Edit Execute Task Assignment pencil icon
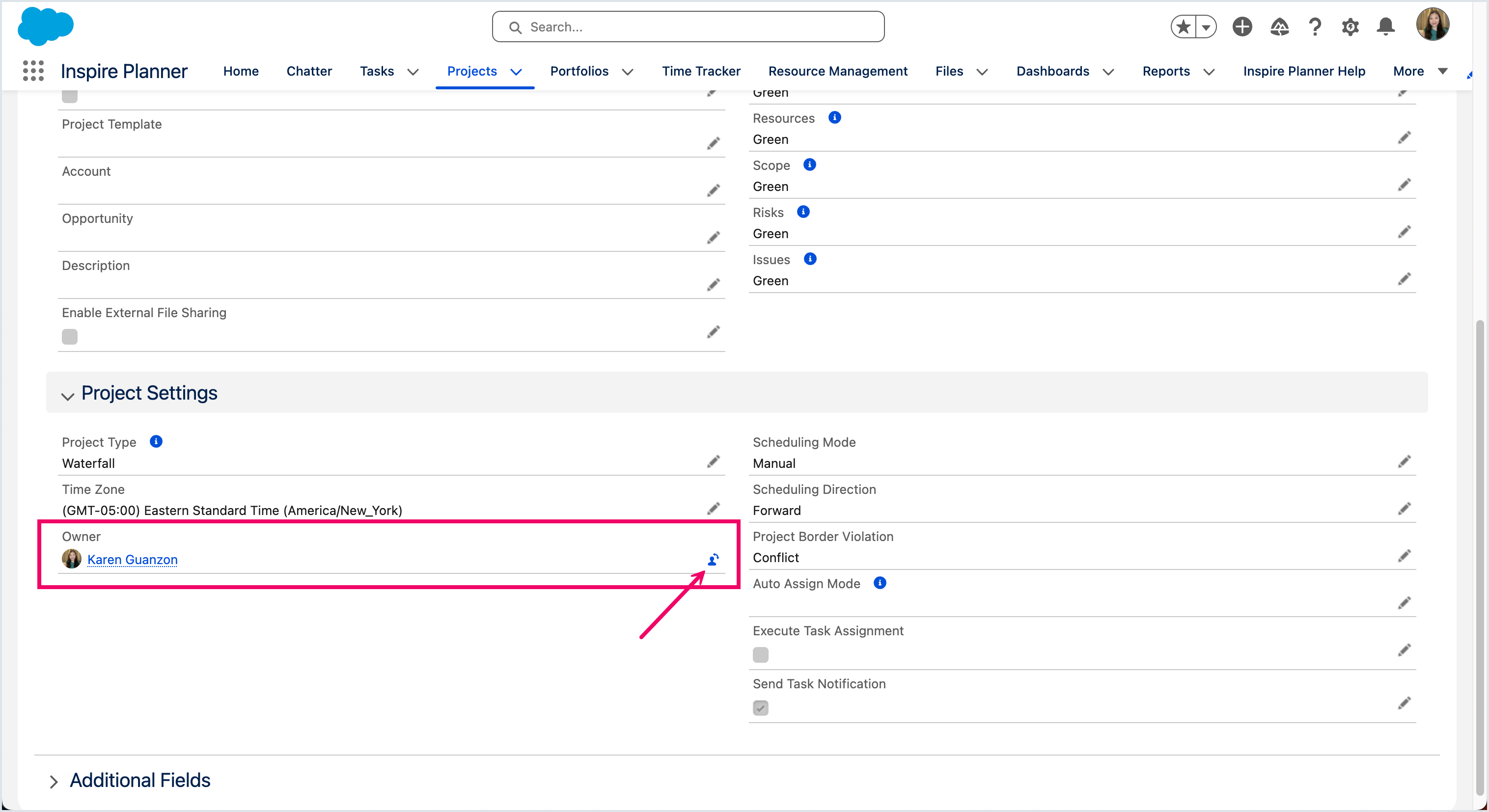The width and height of the screenshot is (1489, 812). pos(1404,651)
